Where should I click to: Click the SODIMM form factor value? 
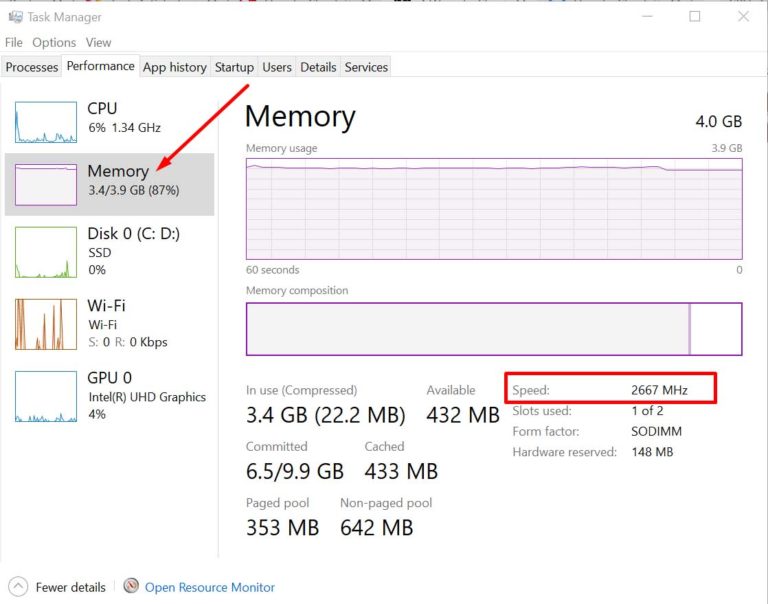point(656,431)
